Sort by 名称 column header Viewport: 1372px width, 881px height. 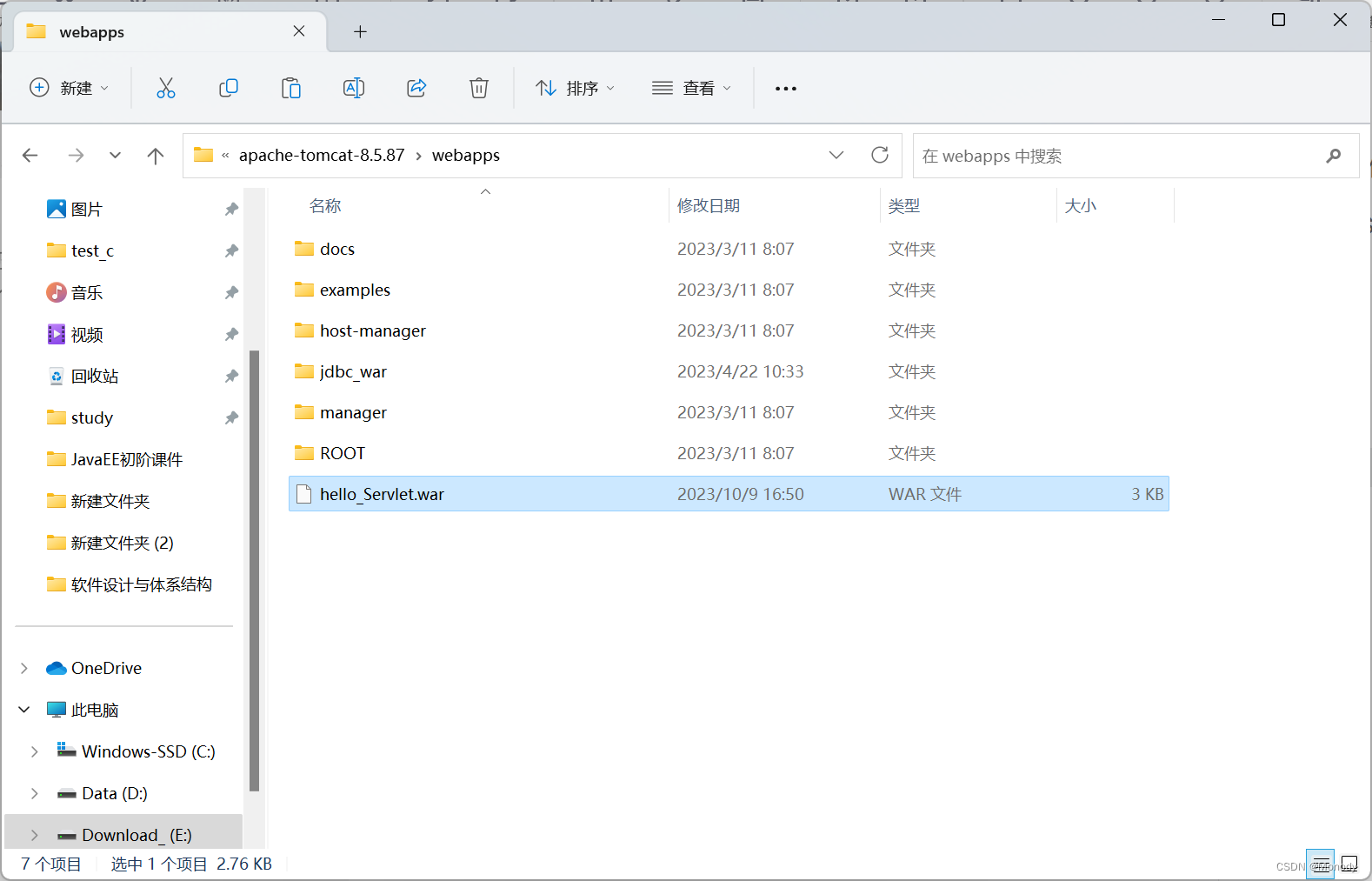[x=325, y=206]
